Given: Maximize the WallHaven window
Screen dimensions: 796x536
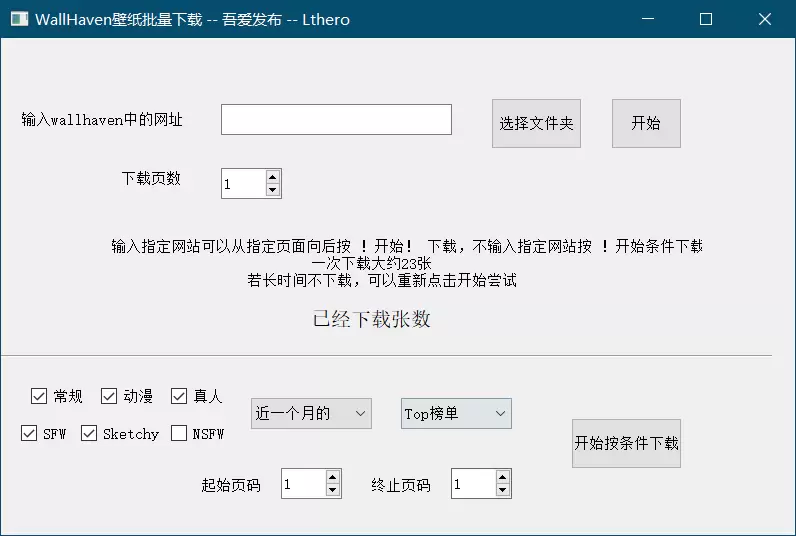Looking at the screenshot, I should click(x=706, y=19).
